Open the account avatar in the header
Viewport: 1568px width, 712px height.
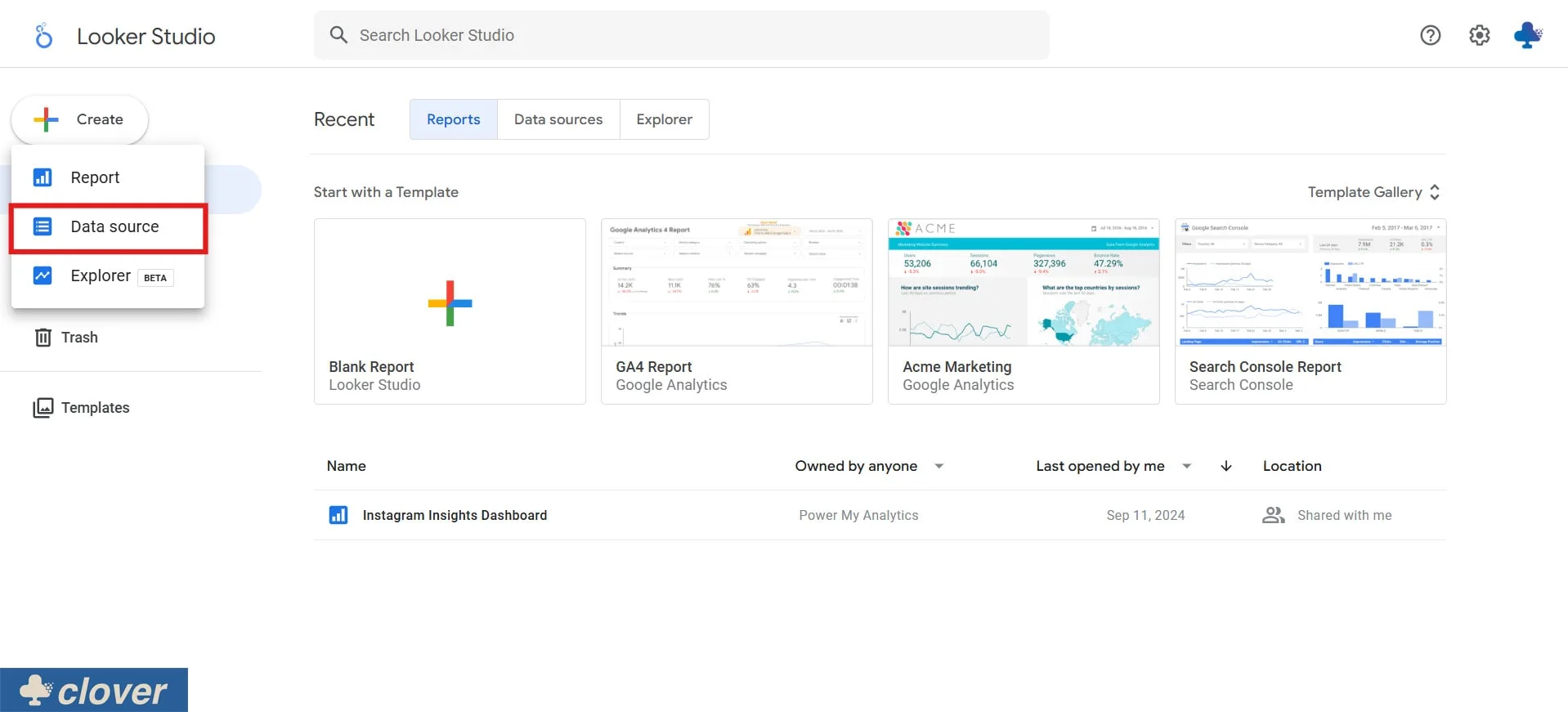pos(1527,35)
